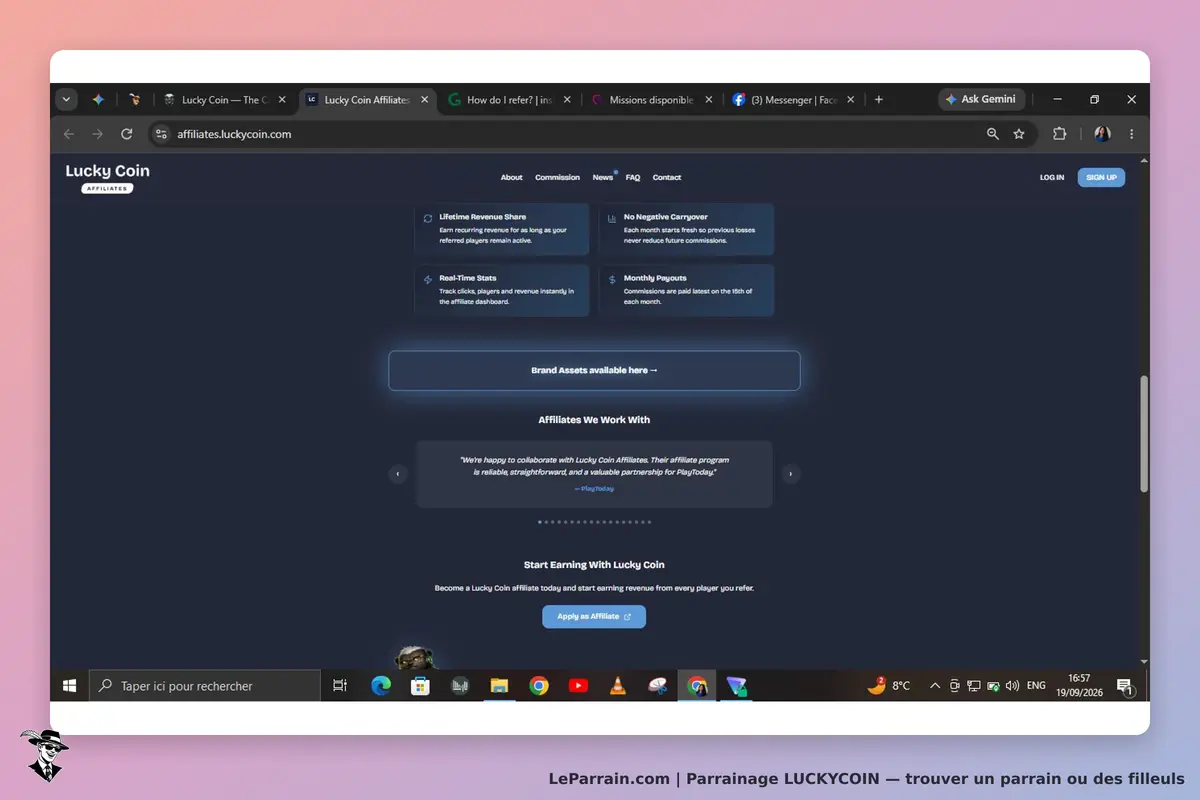Viewport: 1200px width, 800px height.
Task: Bookmark this page with the star icon
Action: click(1019, 134)
